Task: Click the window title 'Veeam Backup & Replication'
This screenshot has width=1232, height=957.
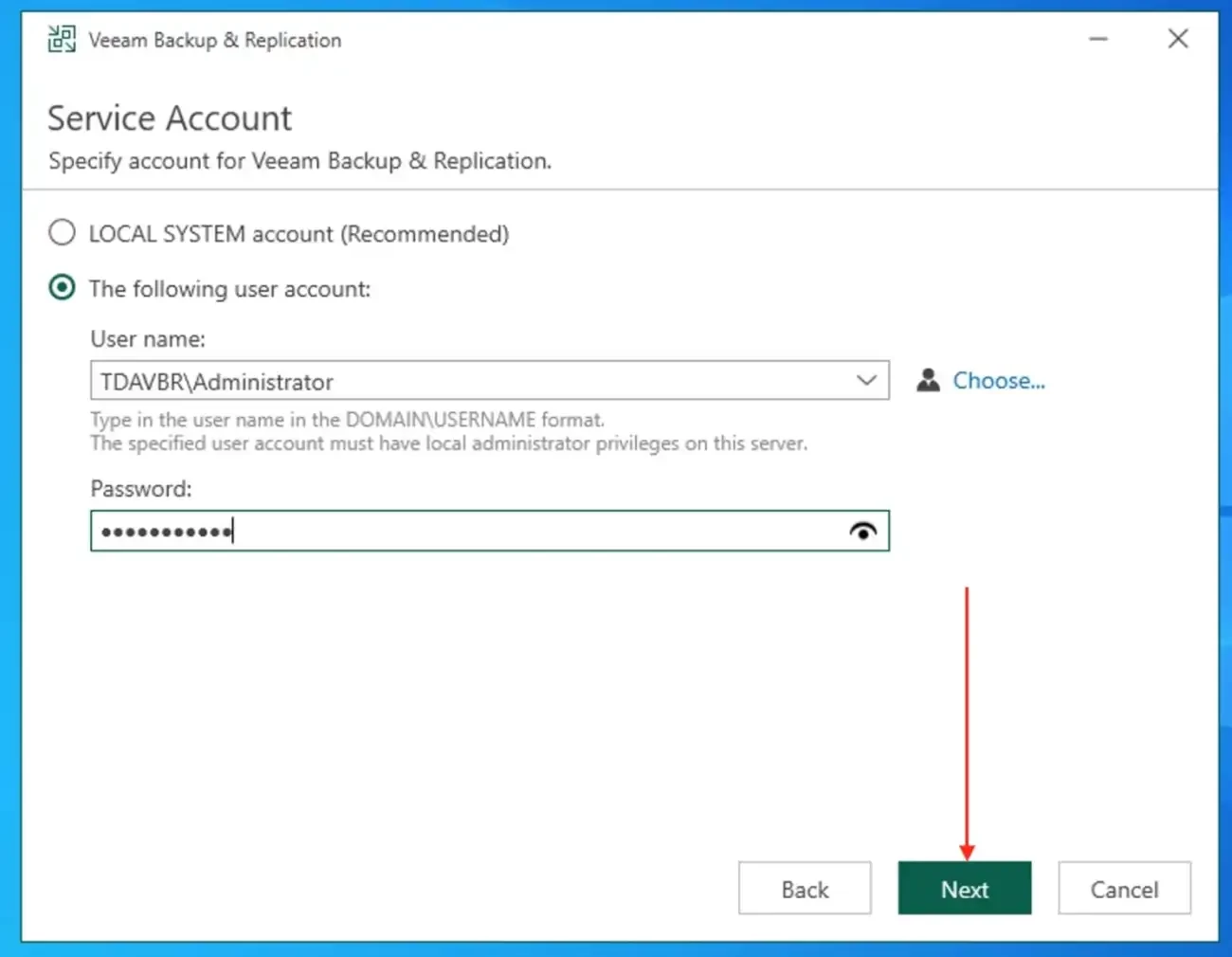Action: [215, 40]
